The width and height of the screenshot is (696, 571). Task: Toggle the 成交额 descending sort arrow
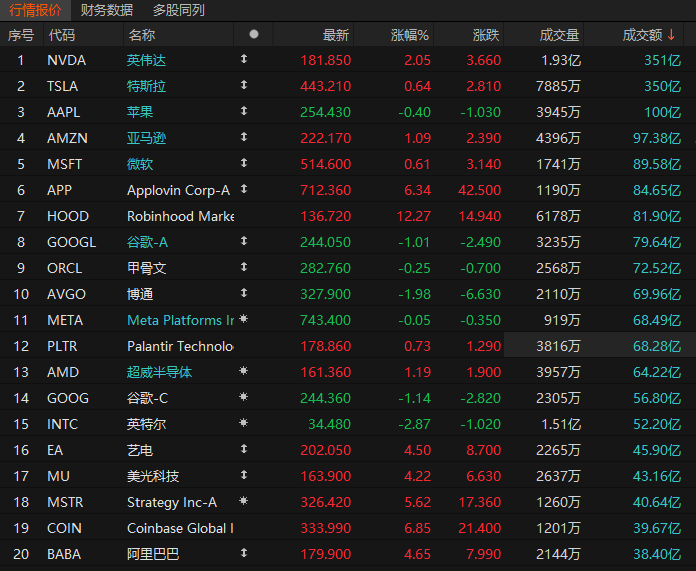671,35
